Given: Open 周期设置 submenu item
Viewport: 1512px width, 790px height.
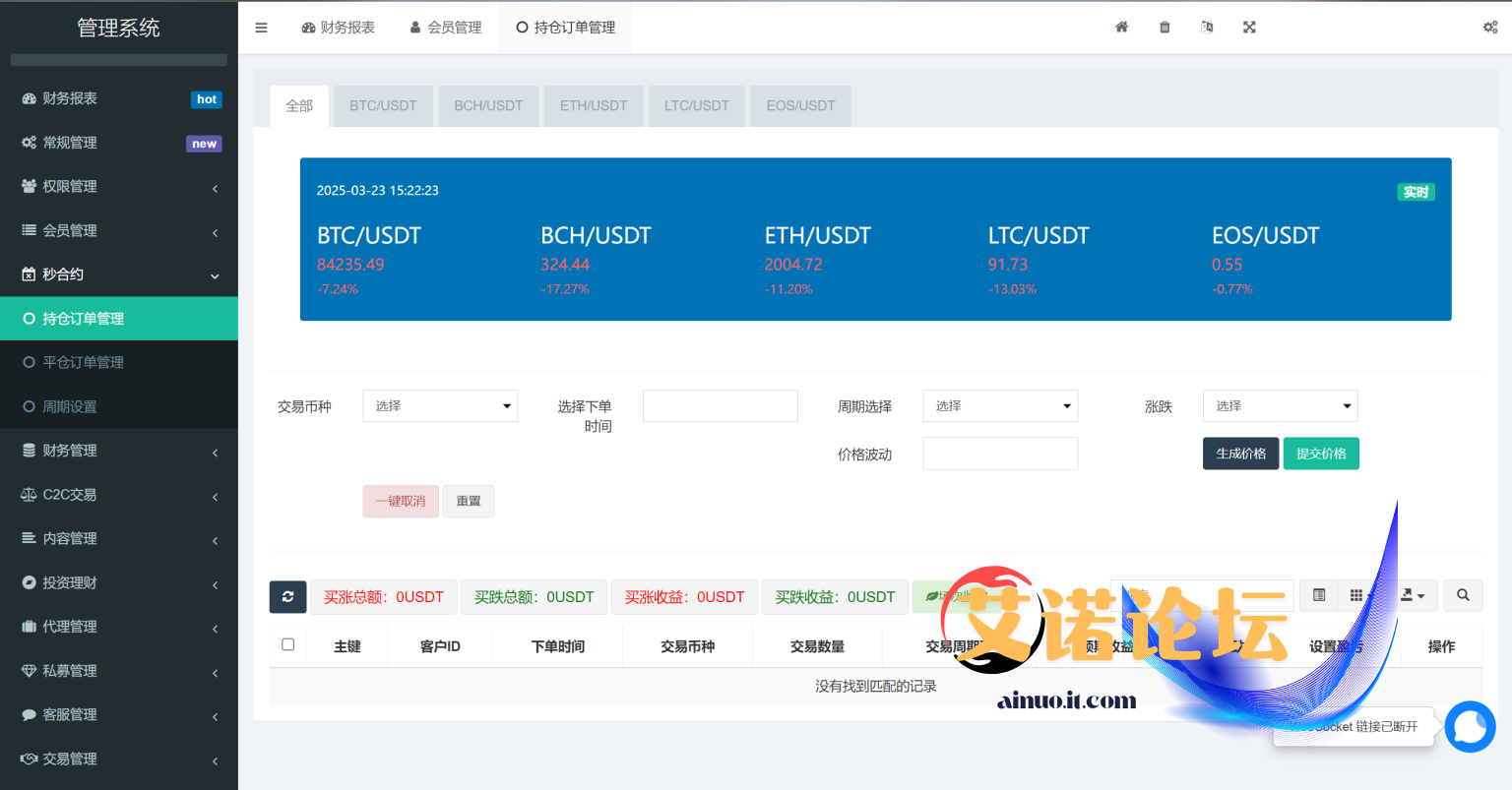Looking at the screenshot, I should [119, 406].
